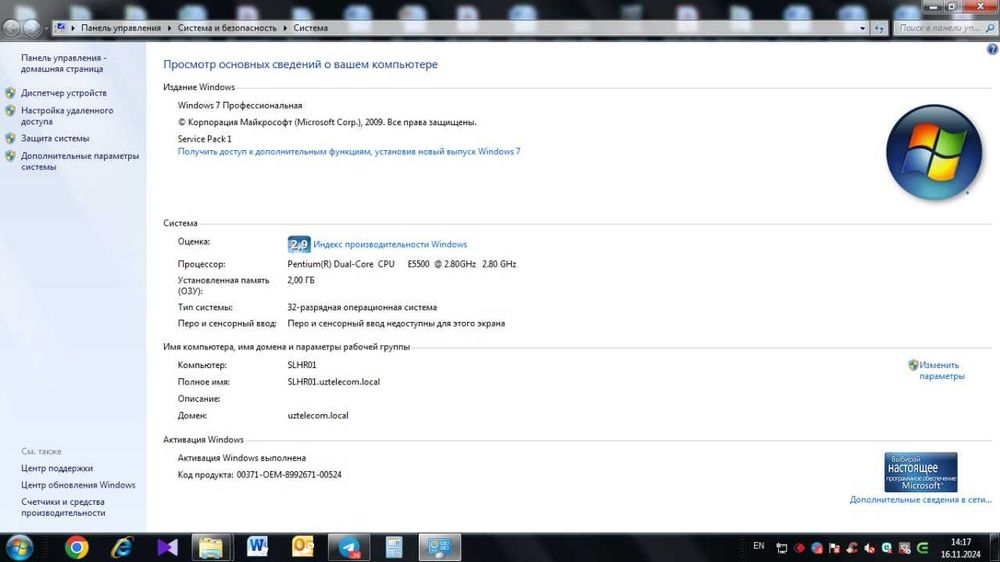
Task: Open Индекс производительности Windows link
Action: [390, 244]
